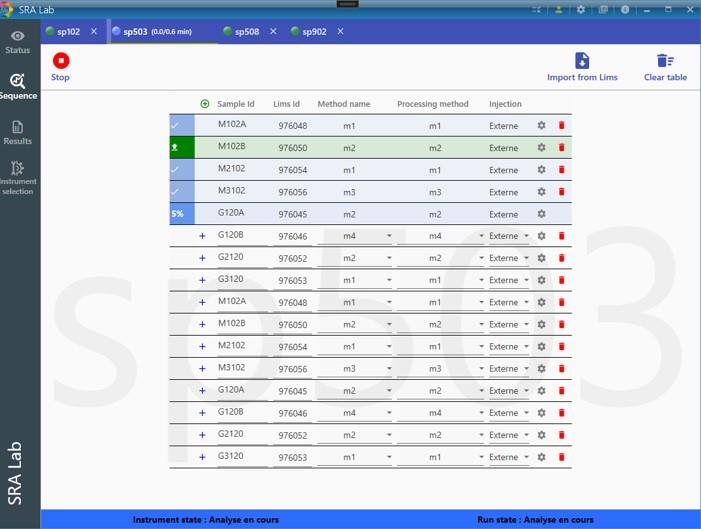Open Instrument selection in sidebar
This screenshot has height=529, width=701.
point(17,175)
